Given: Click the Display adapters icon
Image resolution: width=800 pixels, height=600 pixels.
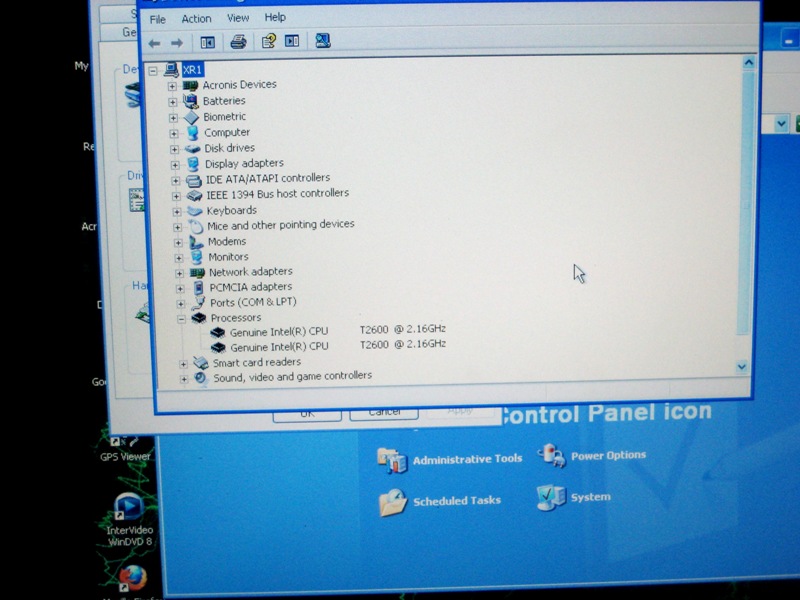Looking at the screenshot, I should [x=193, y=164].
